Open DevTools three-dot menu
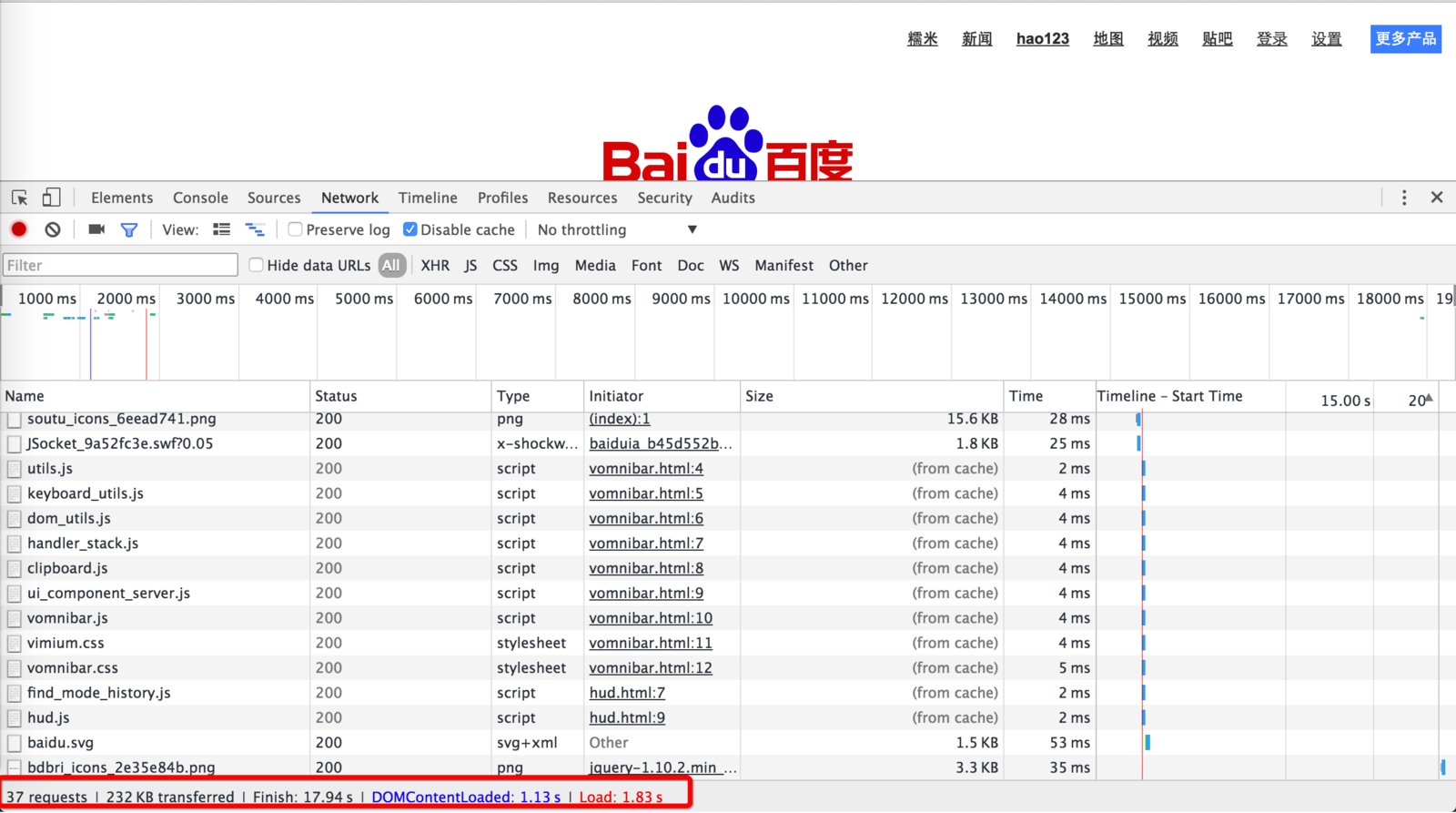 click(x=1404, y=198)
